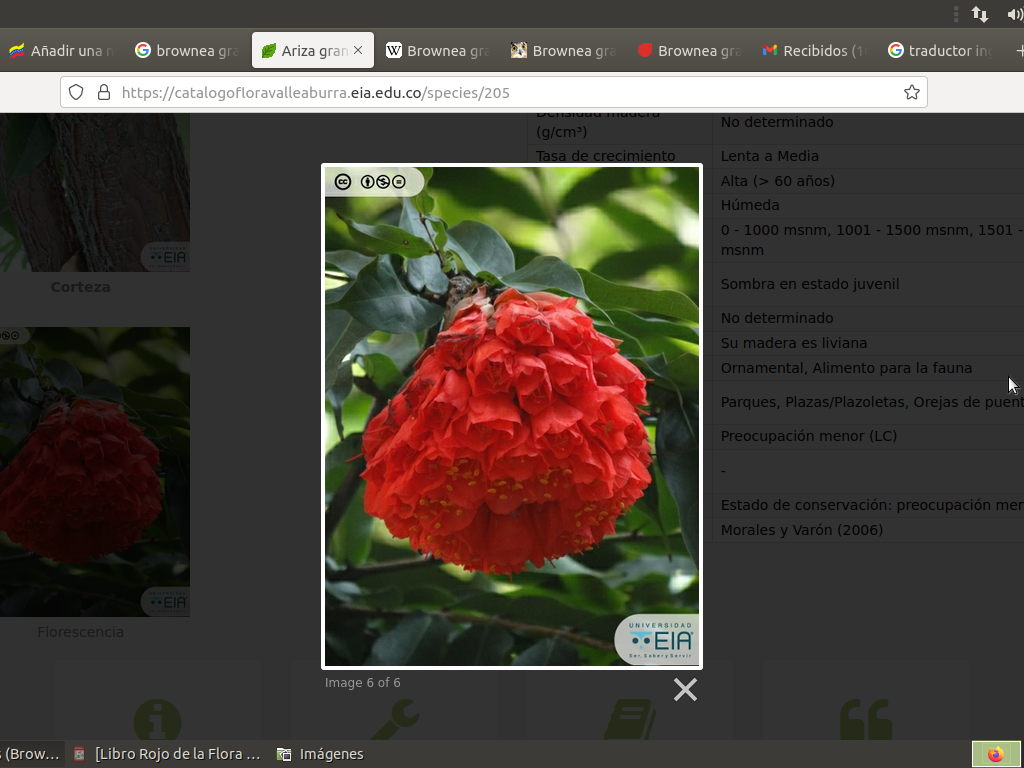This screenshot has width=1024, height=768.
Task: Click the 'Preocupación menor (LC)' cell
Action: pyautogui.click(x=808, y=436)
